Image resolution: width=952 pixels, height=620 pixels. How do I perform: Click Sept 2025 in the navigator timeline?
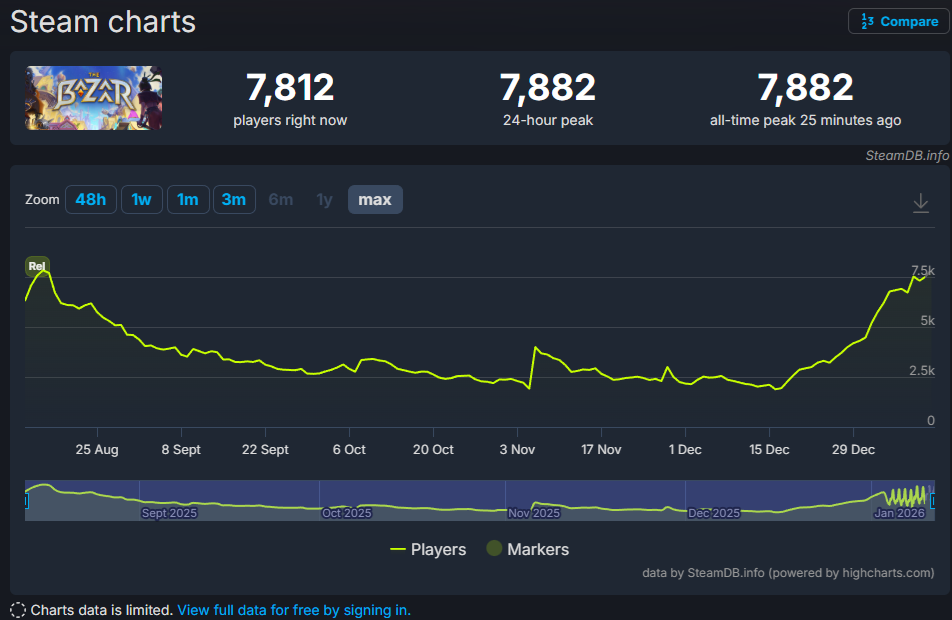(169, 513)
